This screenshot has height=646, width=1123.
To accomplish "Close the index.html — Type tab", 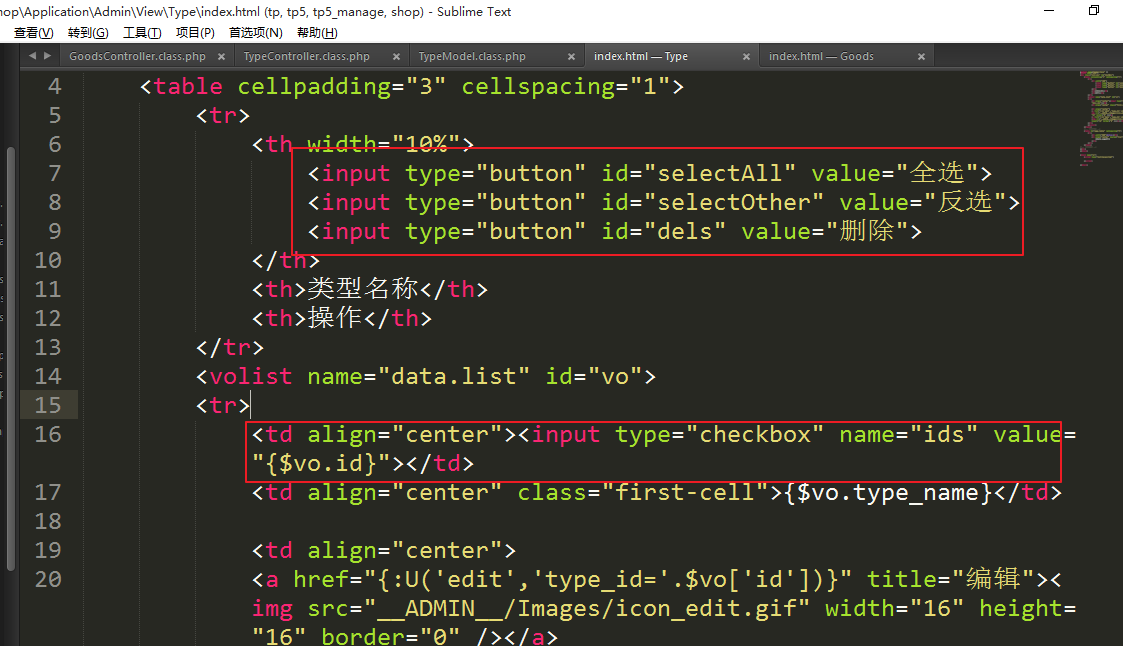I will [746, 57].
